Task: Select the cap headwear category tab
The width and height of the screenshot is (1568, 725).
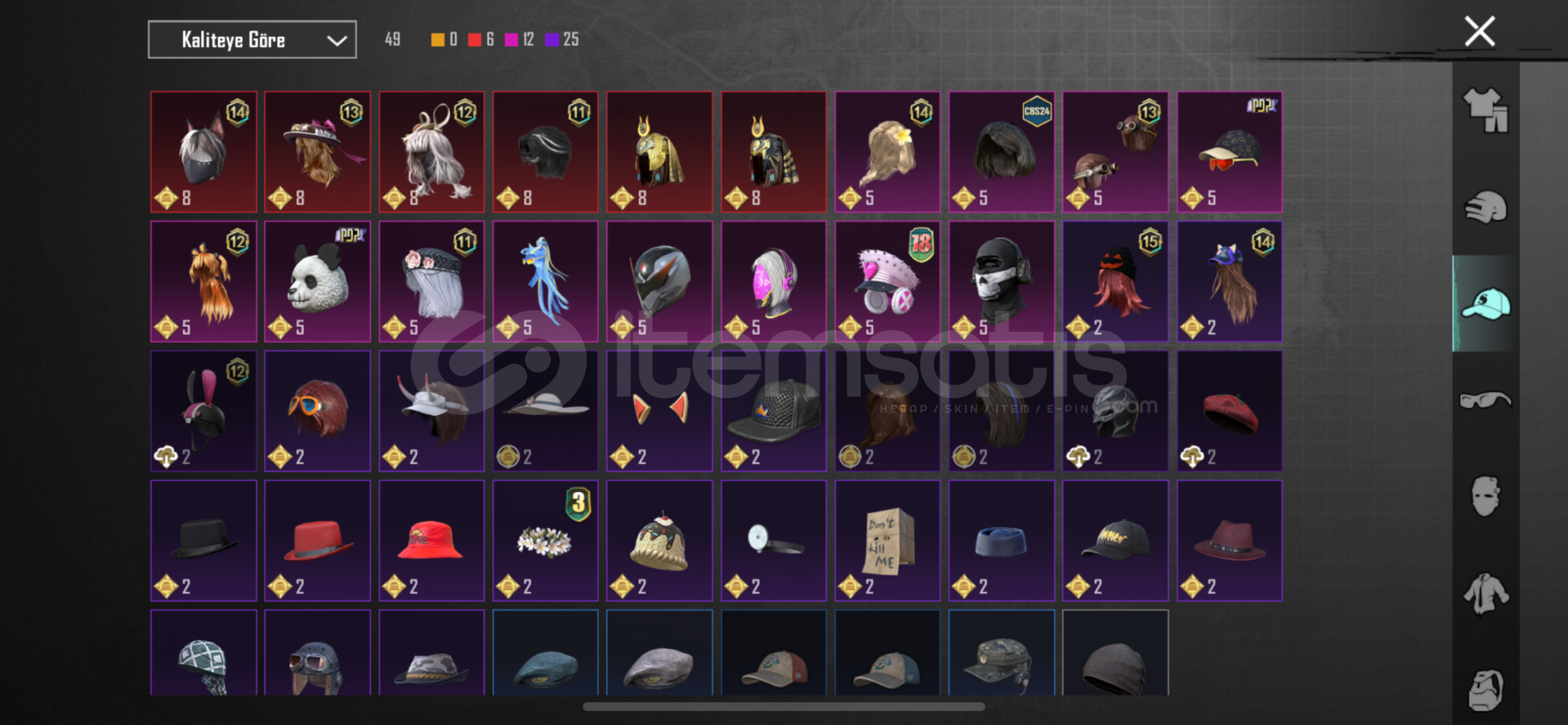Action: (1485, 303)
